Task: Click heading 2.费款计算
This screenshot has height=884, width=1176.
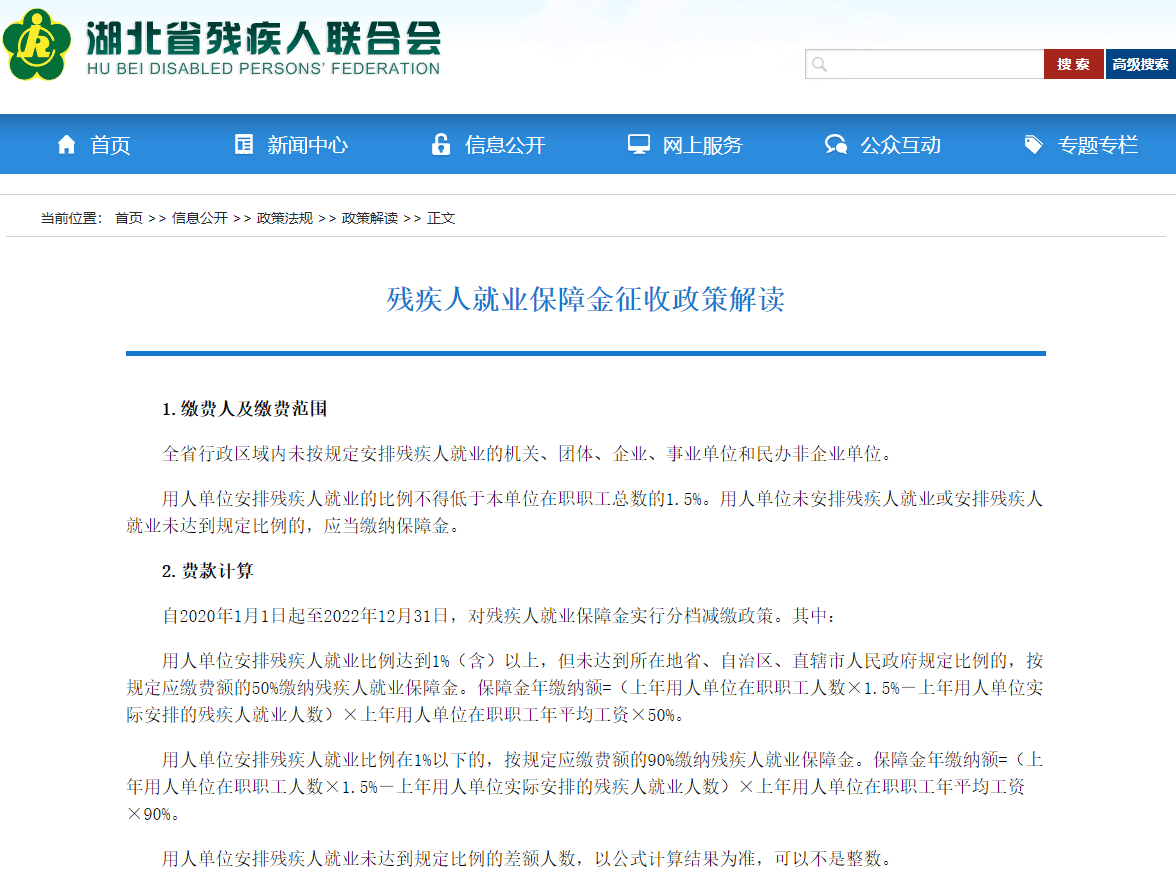Action: [208, 571]
